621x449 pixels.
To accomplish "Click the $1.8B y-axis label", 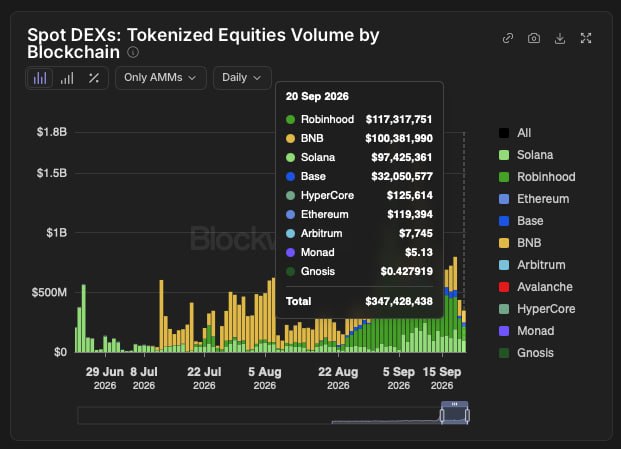I will pos(51,132).
